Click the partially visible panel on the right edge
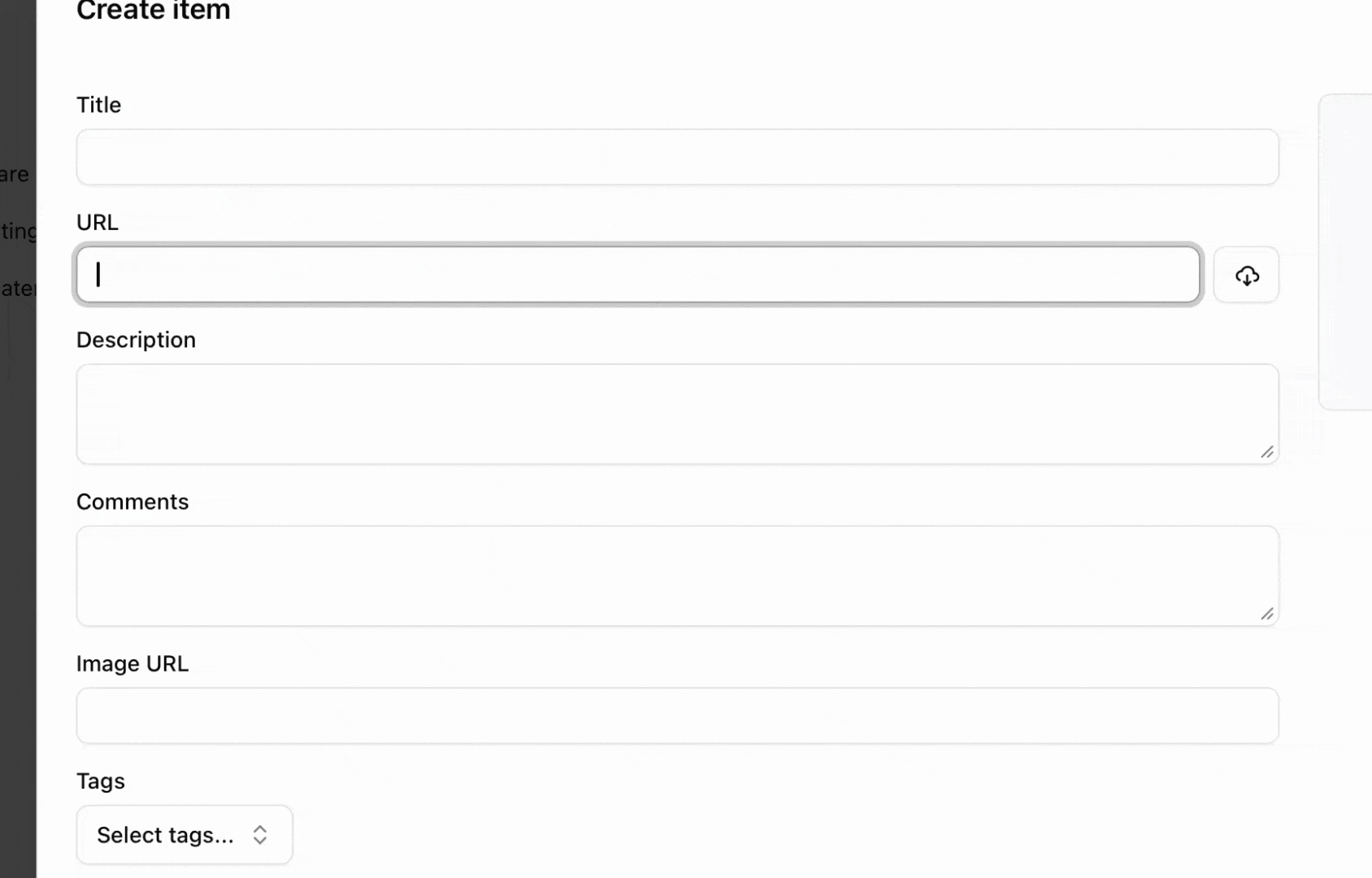 1347,252
